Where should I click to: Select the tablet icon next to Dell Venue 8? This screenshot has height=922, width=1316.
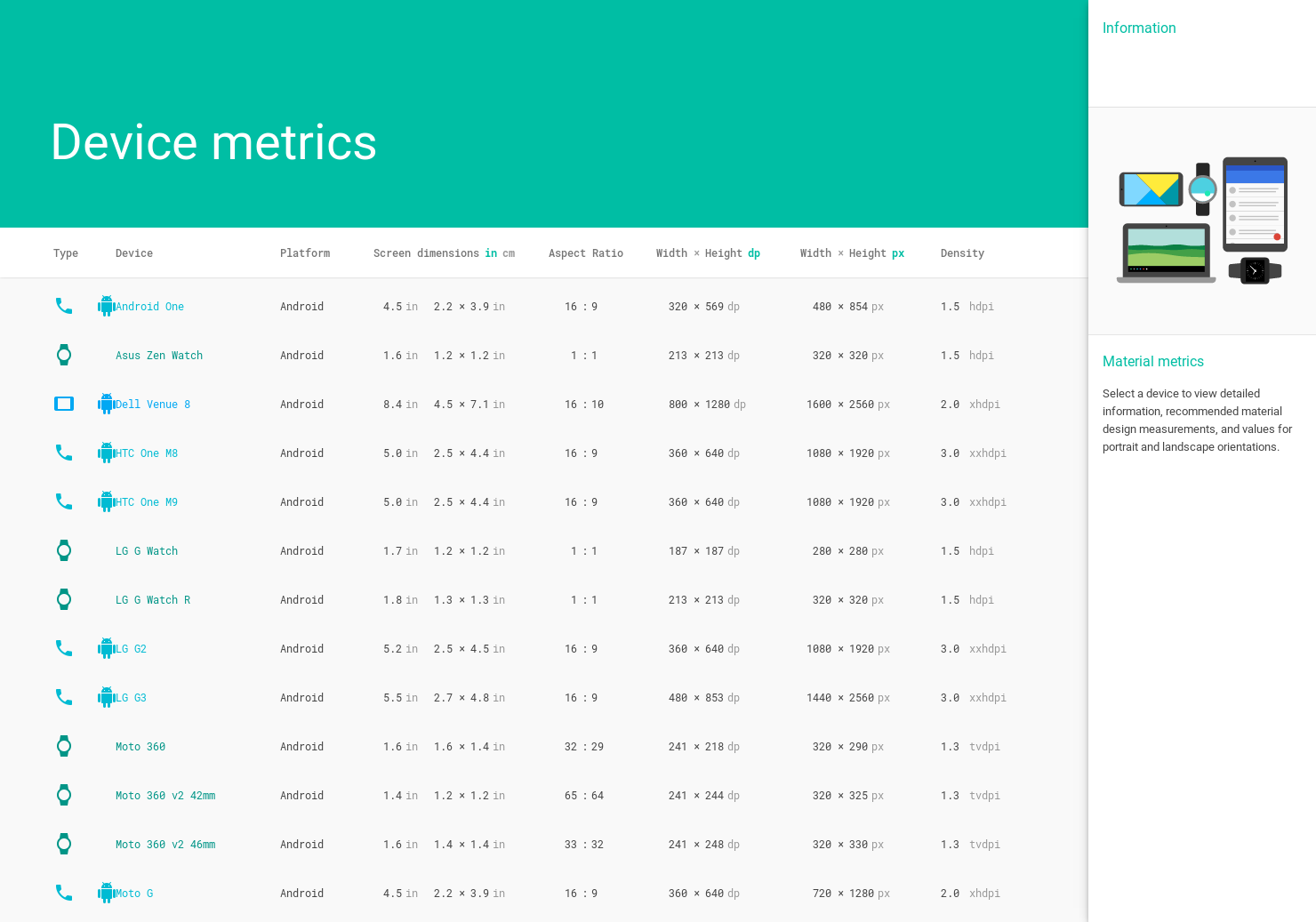pos(63,404)
